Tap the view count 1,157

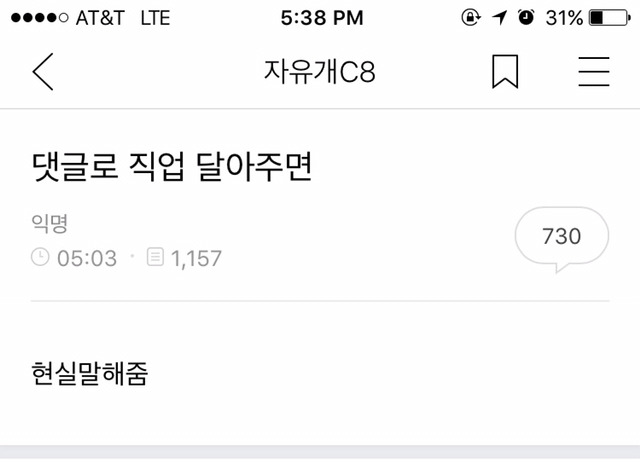click(x=196, y=258)
